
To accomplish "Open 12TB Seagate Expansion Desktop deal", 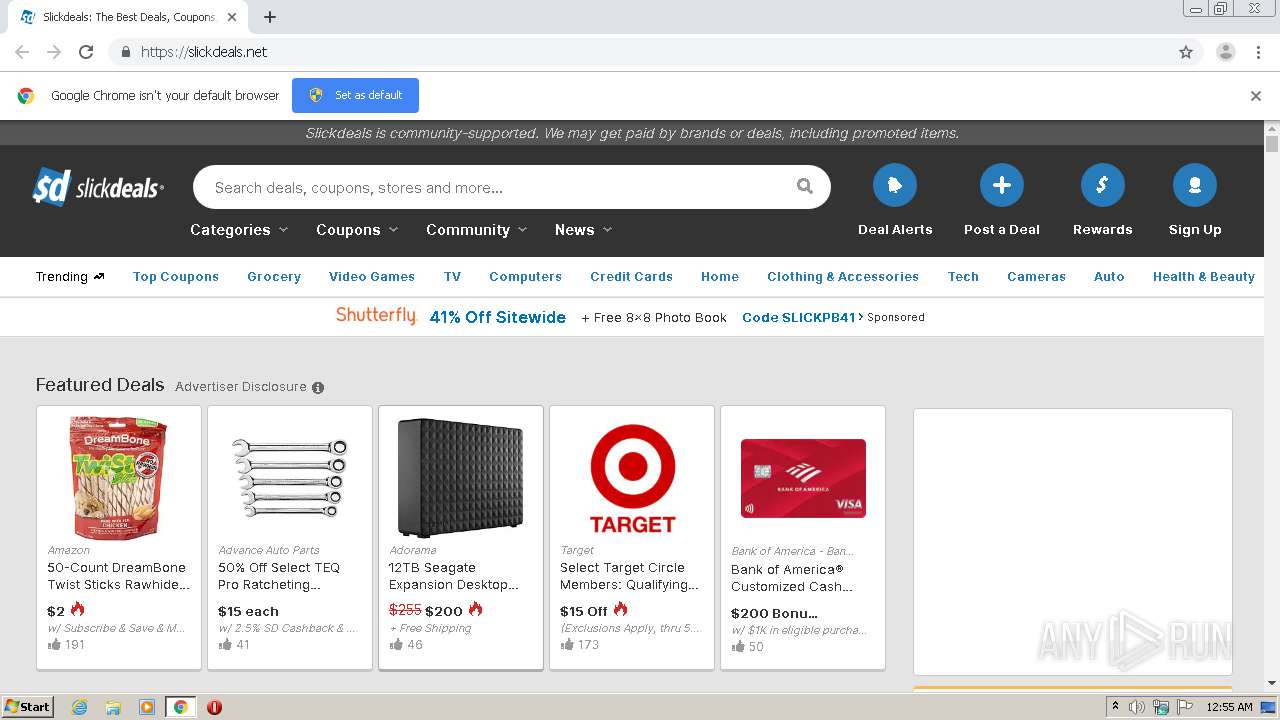I will (x=454, y=576).
